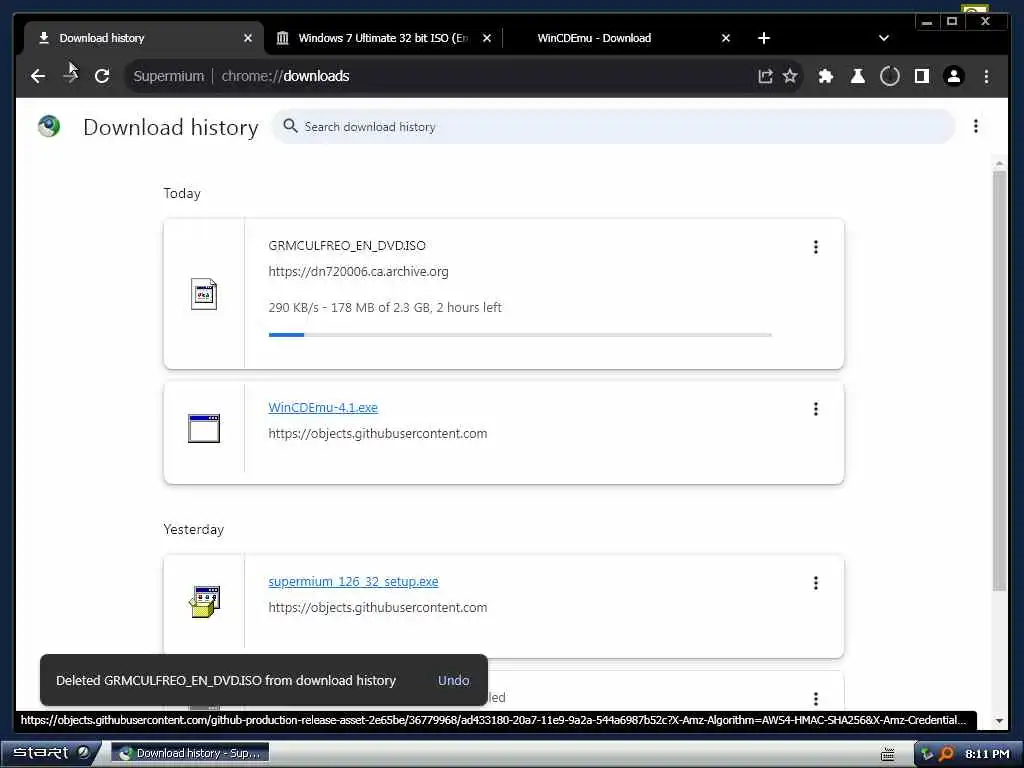Close the Download history tab

pos(248,38)
